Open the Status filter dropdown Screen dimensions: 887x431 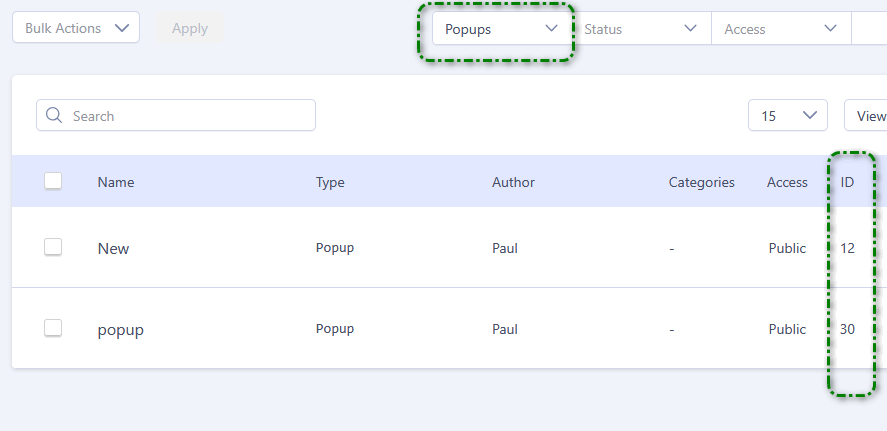(640, 29)
